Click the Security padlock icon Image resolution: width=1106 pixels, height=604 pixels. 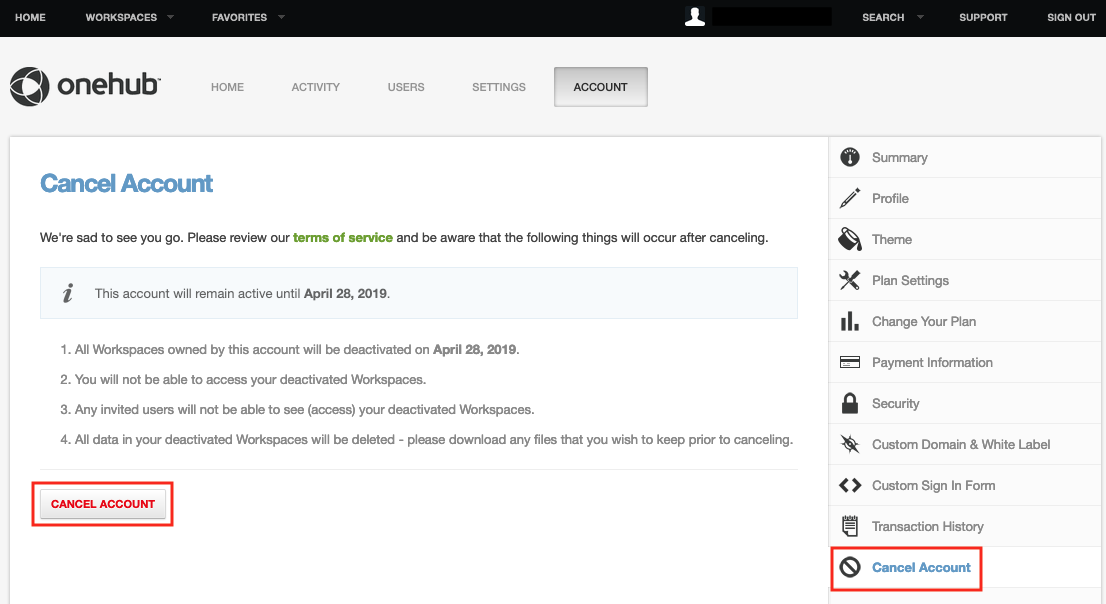(850, 403)
